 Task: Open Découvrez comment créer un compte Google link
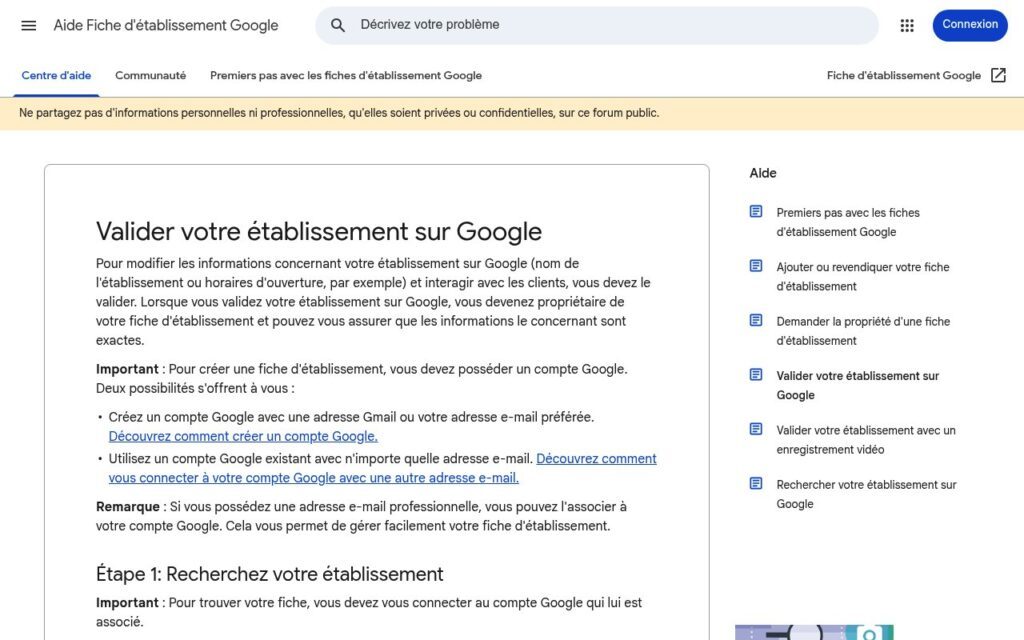243,436
